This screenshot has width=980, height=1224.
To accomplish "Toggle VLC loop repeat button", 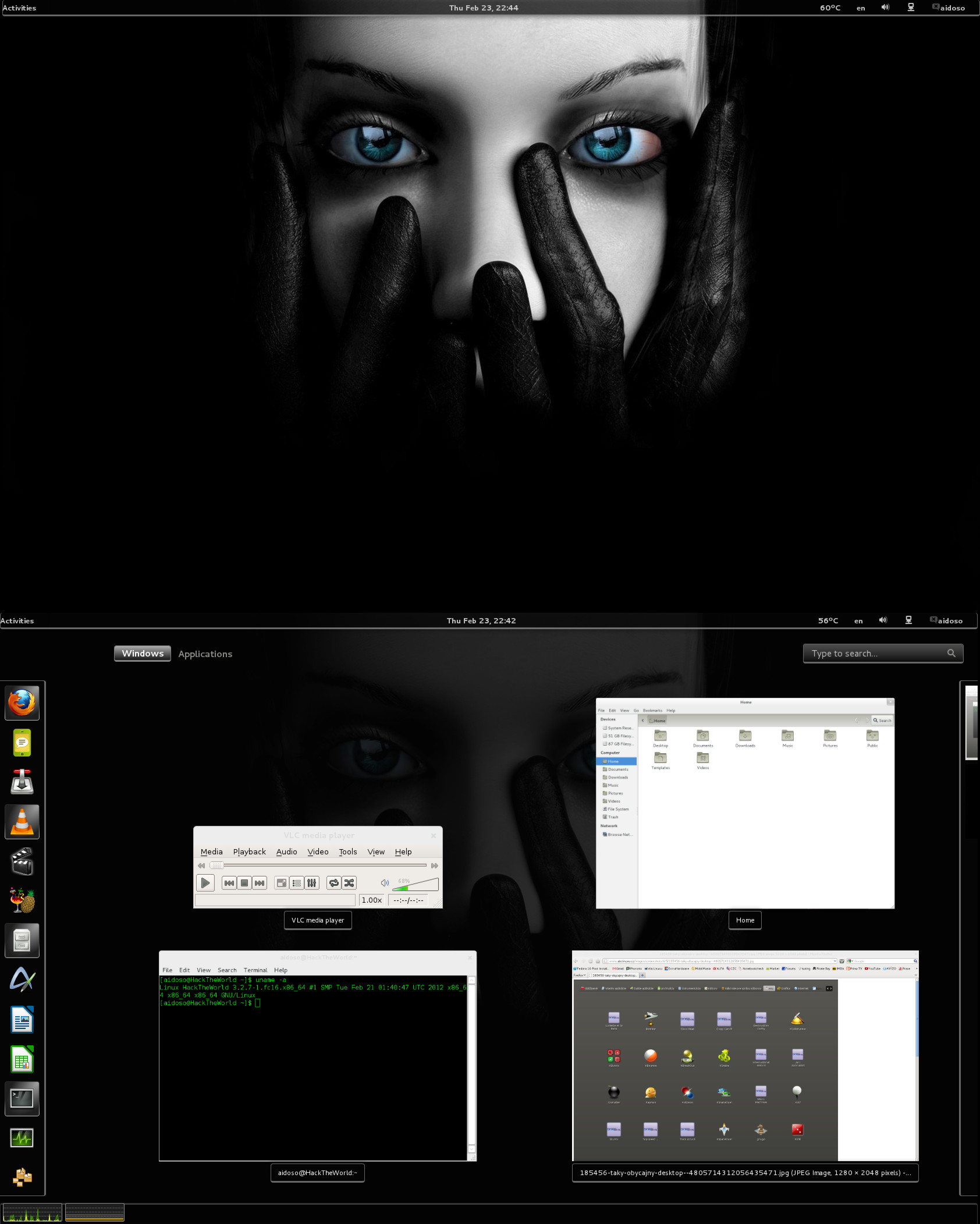I will (x=334, y=883).
